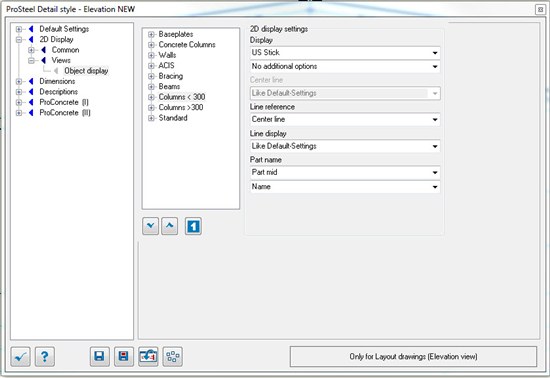This screenshot has width=550, height=378.
Task: Select Descriptions label in the tree
Action: point(59,92)
